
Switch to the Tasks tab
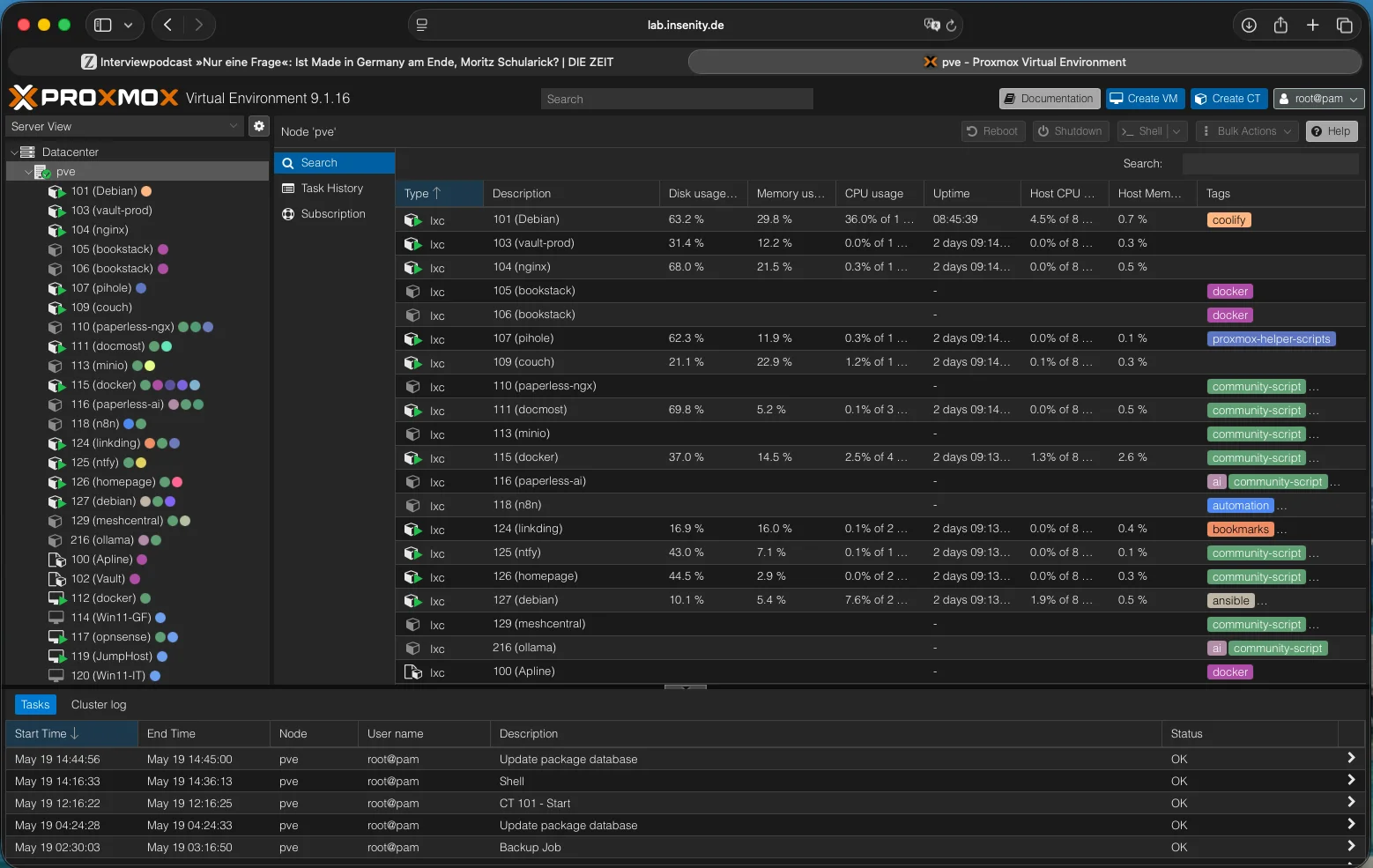click(x=35, y=705)
